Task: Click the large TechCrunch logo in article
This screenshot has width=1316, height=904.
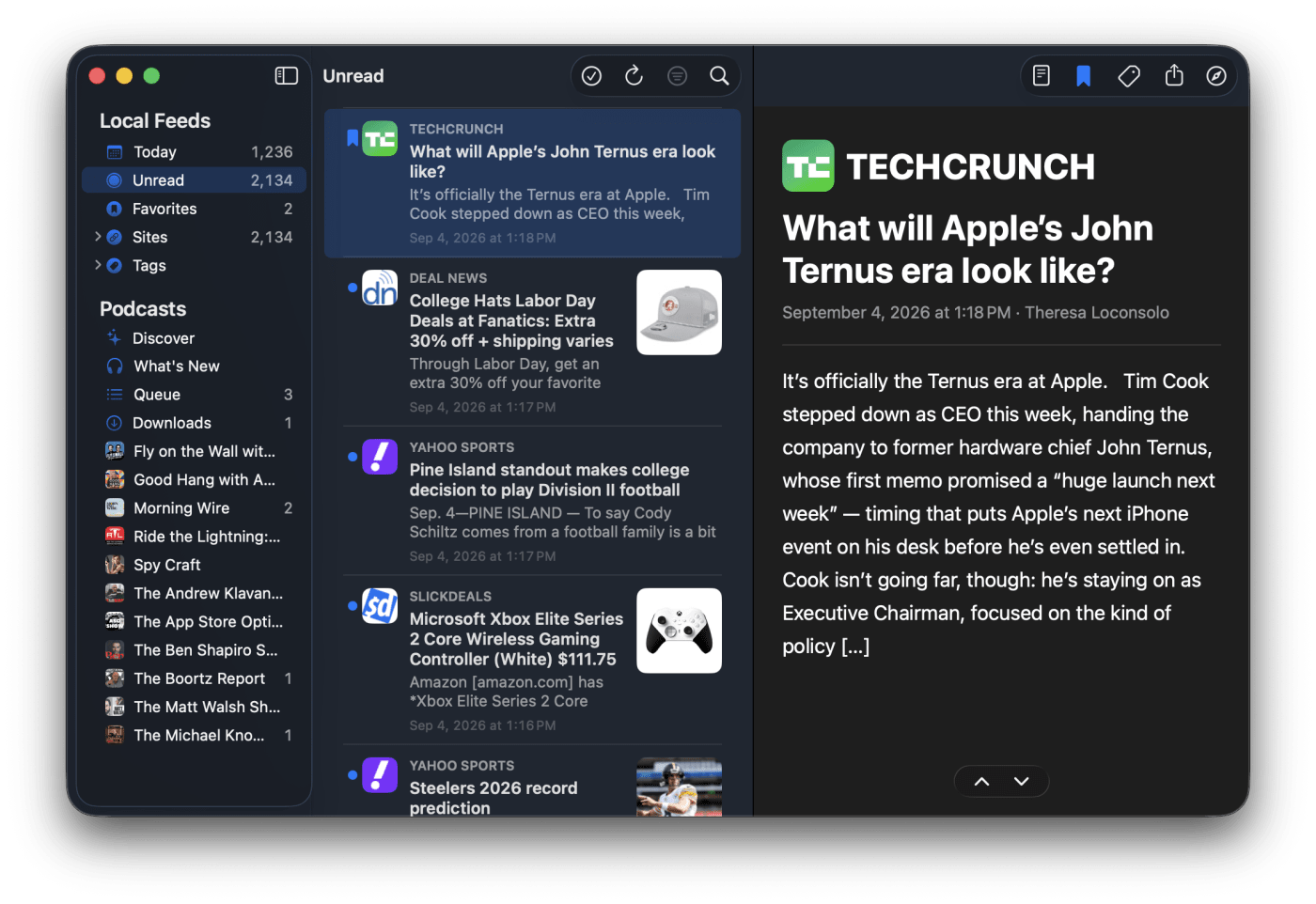Action: (x=808, y=166)
